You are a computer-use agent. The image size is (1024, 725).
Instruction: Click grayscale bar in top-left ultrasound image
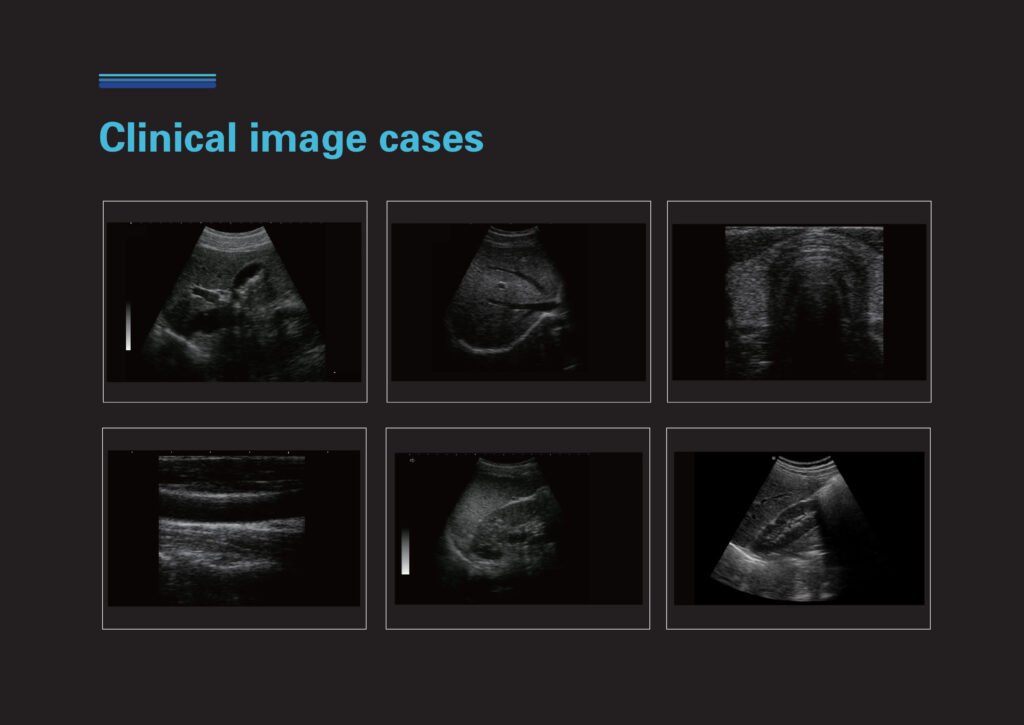pyautogui.click(x=128, y=326)
